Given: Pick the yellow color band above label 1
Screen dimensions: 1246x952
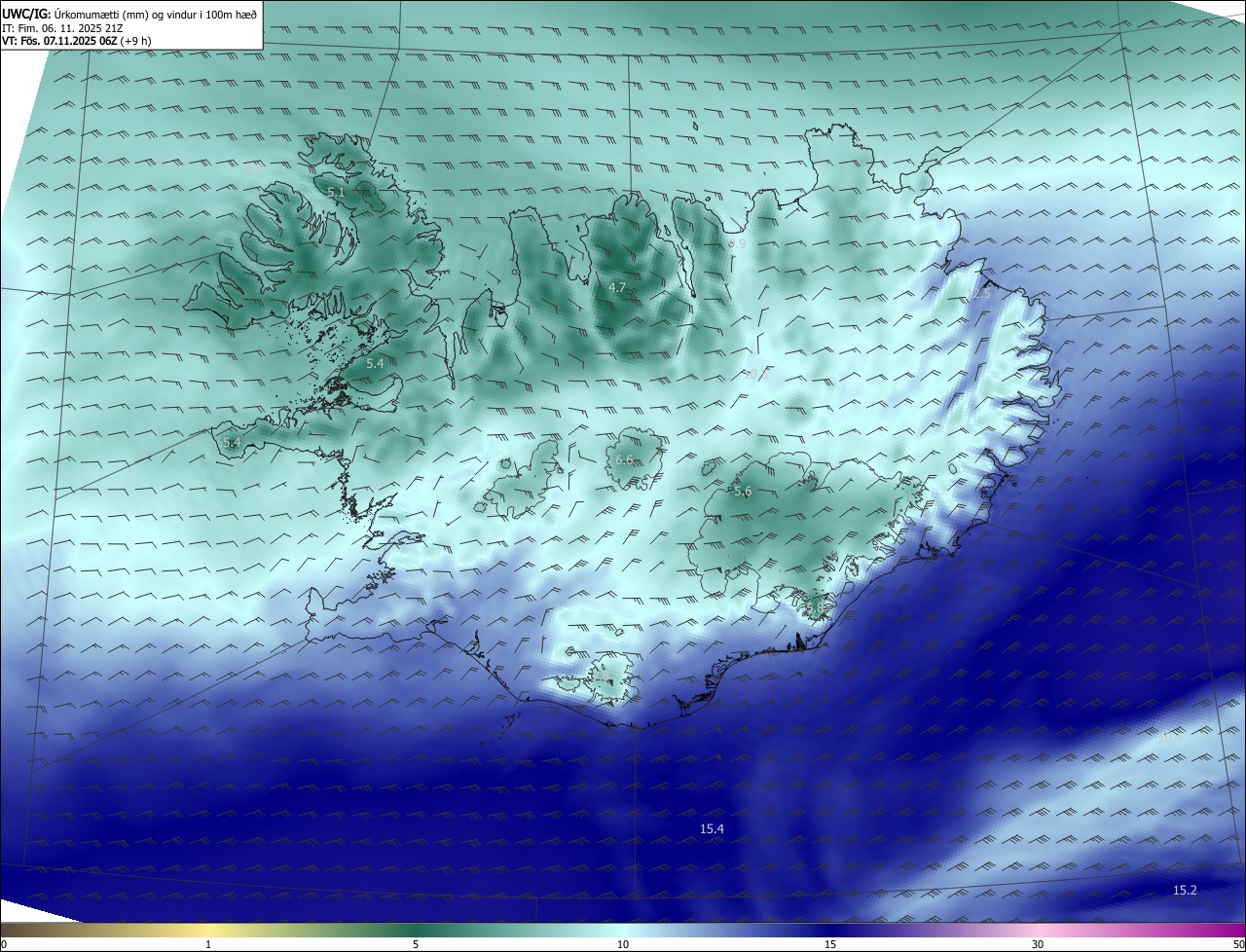Looking at the screenshot, I should point(209,930).
